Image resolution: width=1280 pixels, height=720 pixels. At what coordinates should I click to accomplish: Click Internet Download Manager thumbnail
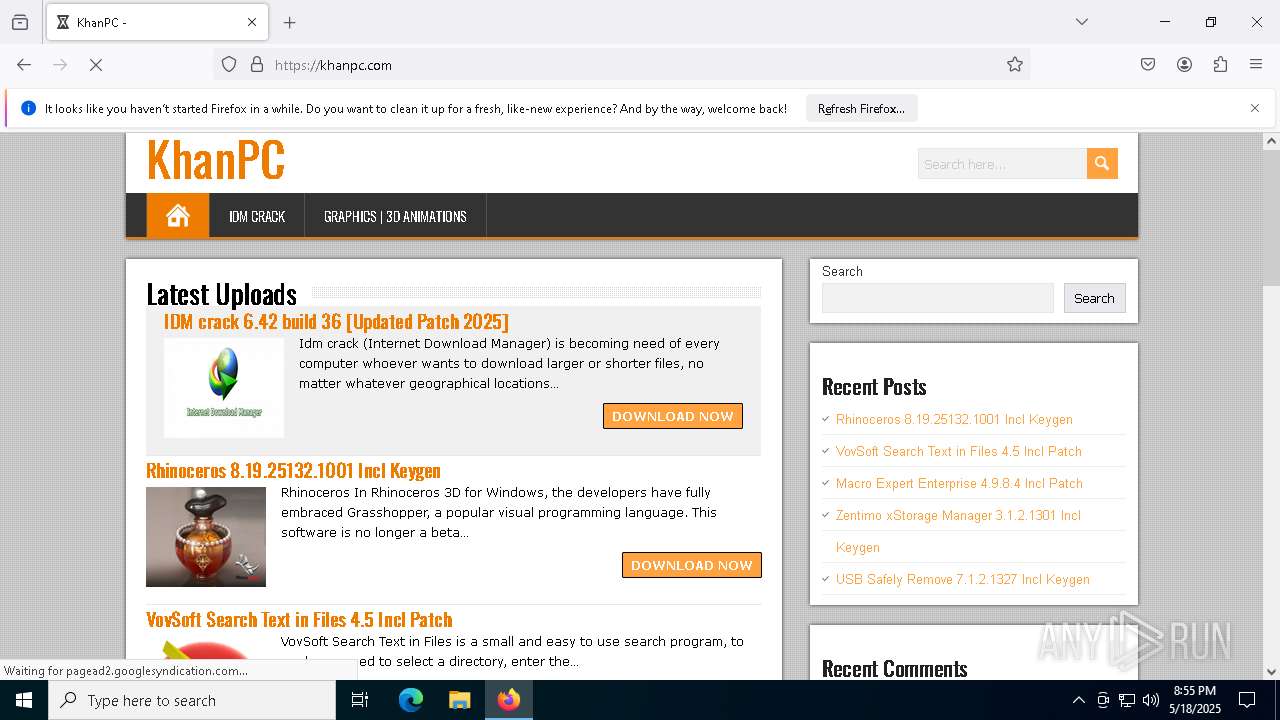[224, 388]
